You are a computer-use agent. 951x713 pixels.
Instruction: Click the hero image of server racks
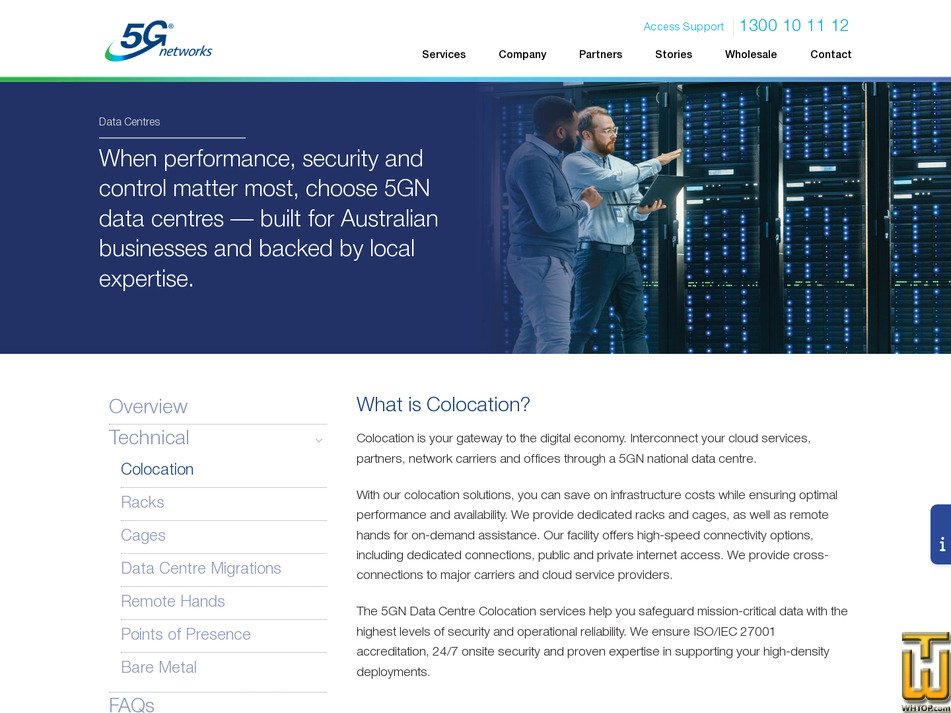tap(716, 218)
